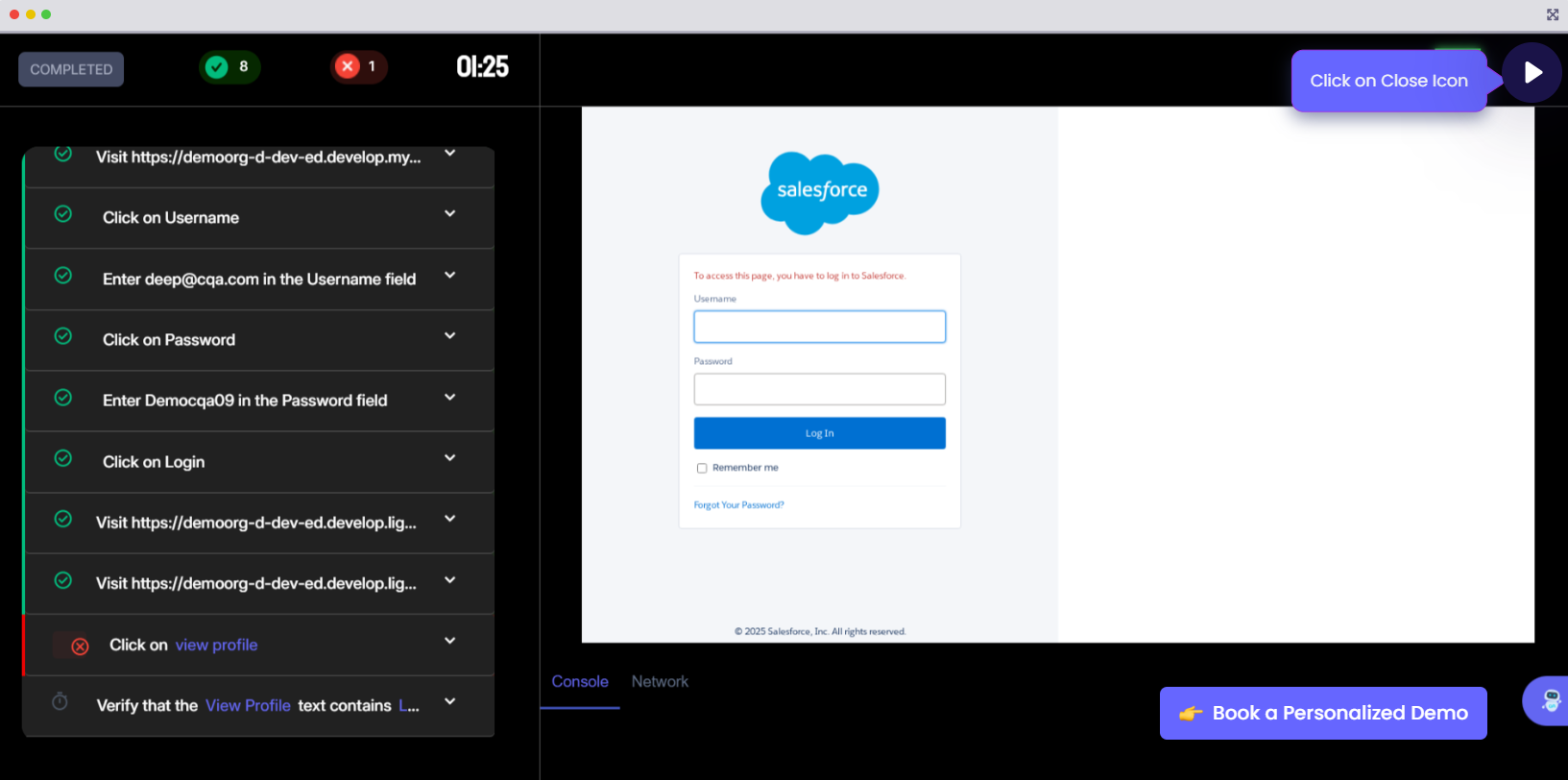Click the green check beside Click on Login

coord(63,459)
